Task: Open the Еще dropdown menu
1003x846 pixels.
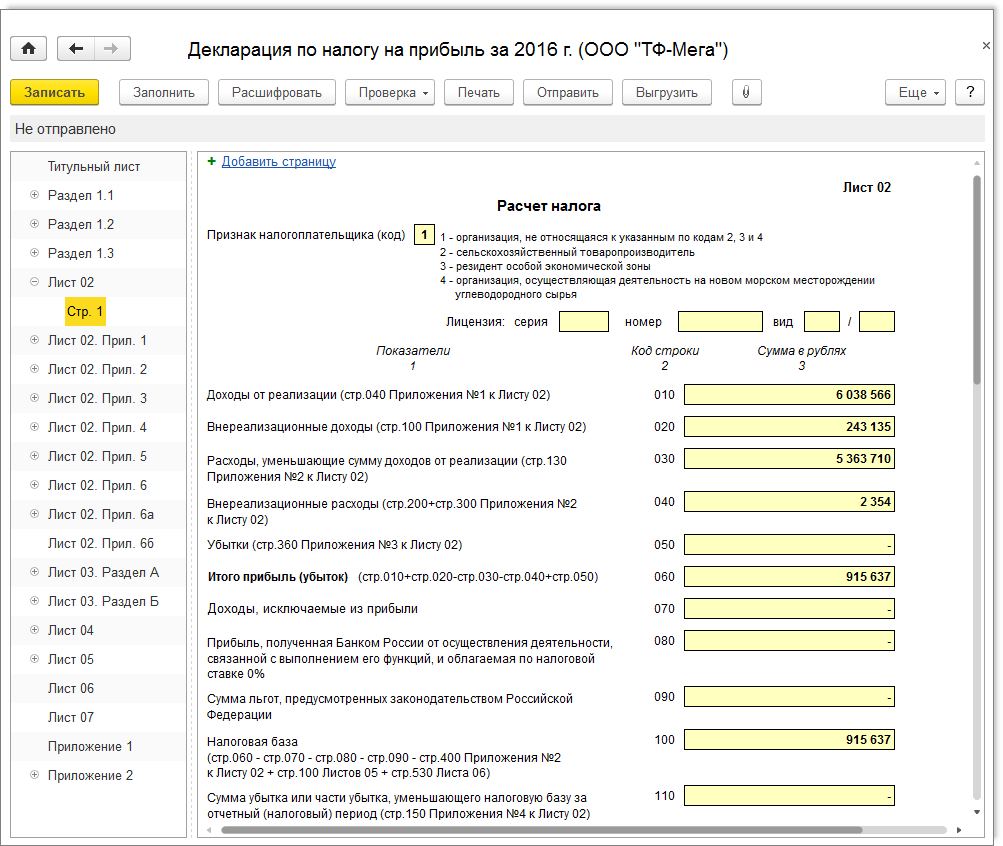Action: tap(915, 92)
